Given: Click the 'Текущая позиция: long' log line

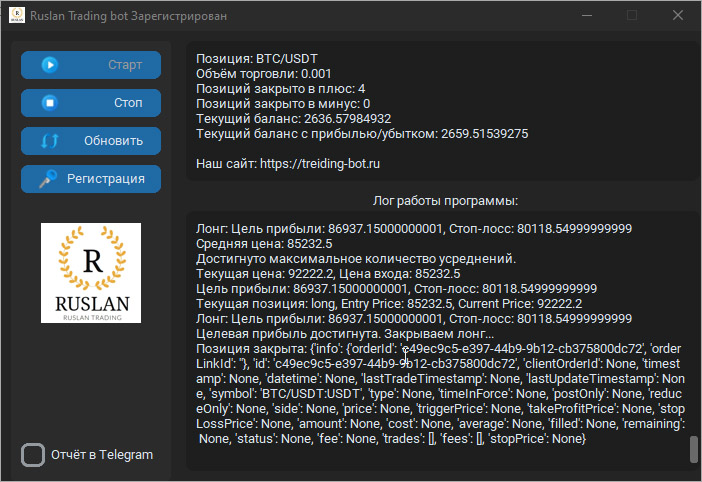Looking at the screenshot, I should [x=389, y=304].
